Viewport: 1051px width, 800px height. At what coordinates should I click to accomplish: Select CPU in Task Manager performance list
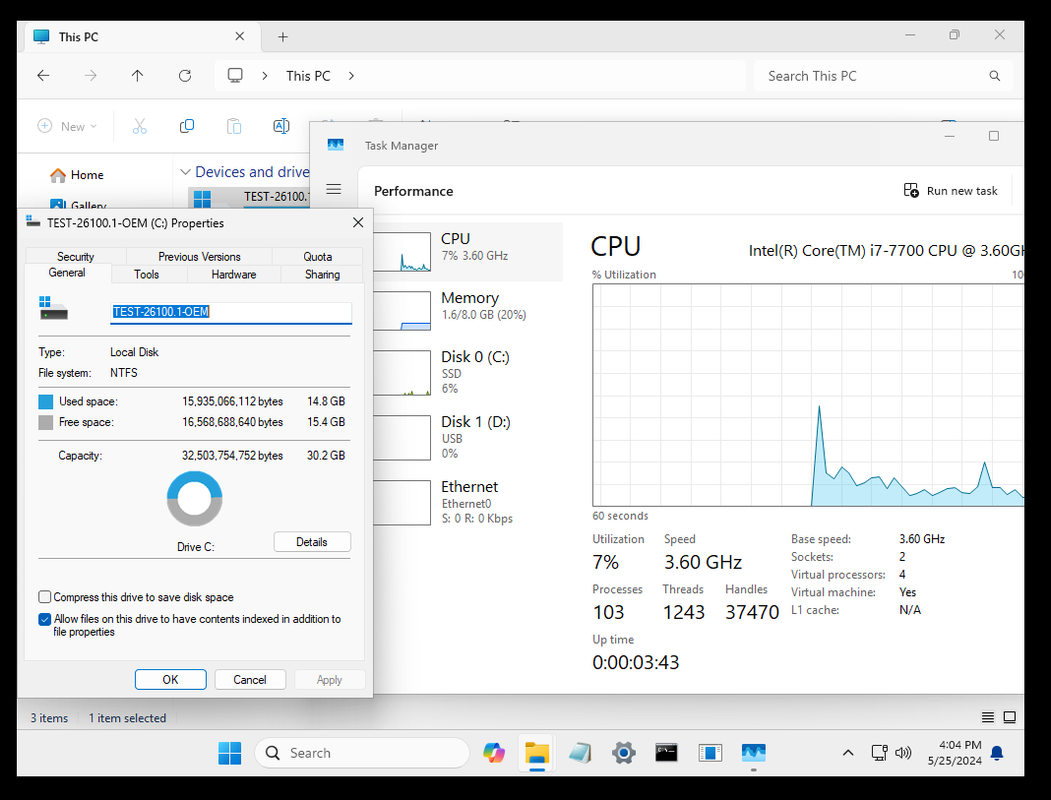pos(467,251)
